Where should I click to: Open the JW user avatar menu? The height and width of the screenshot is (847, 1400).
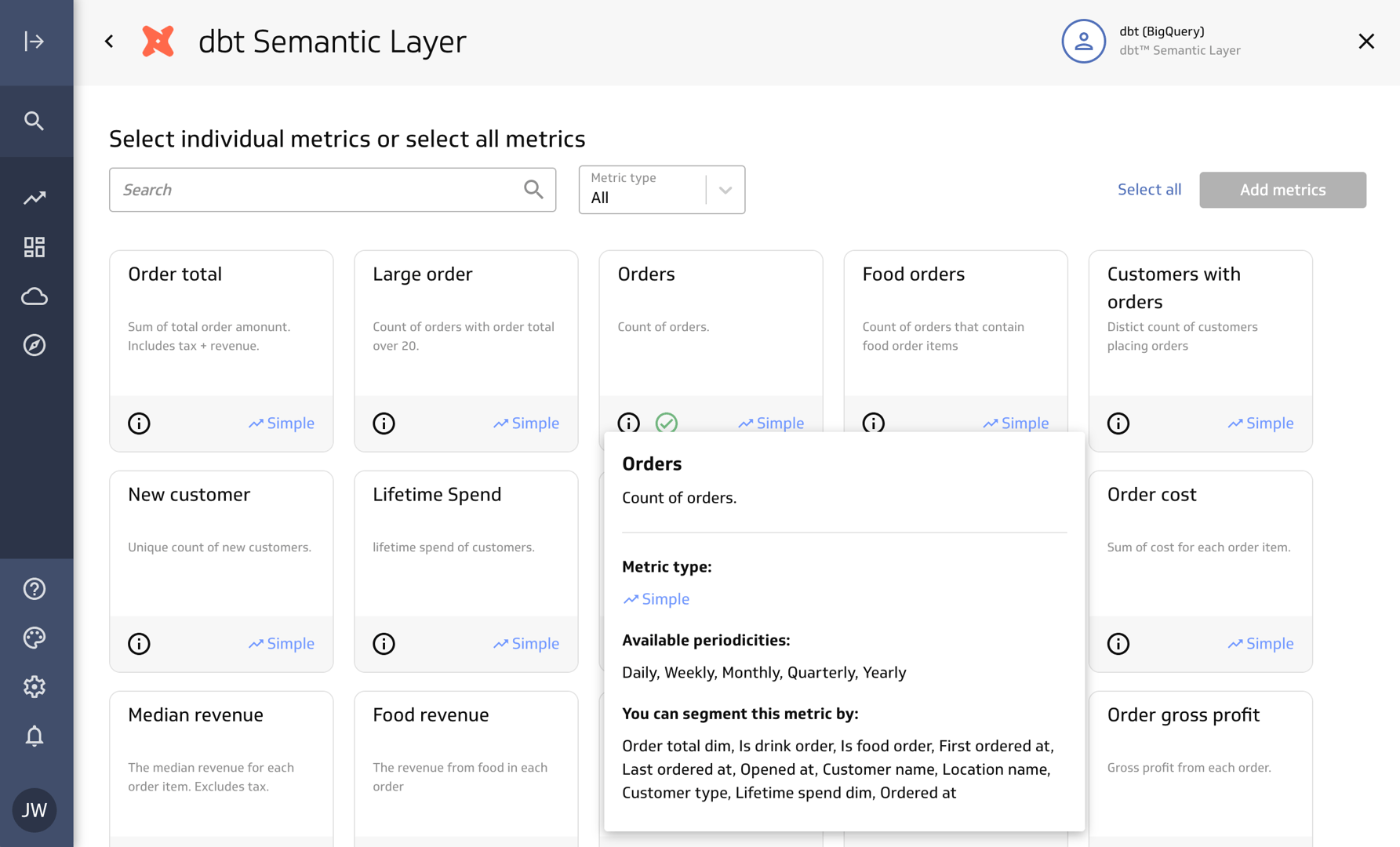pyautogui.click(x=35, y=810)
